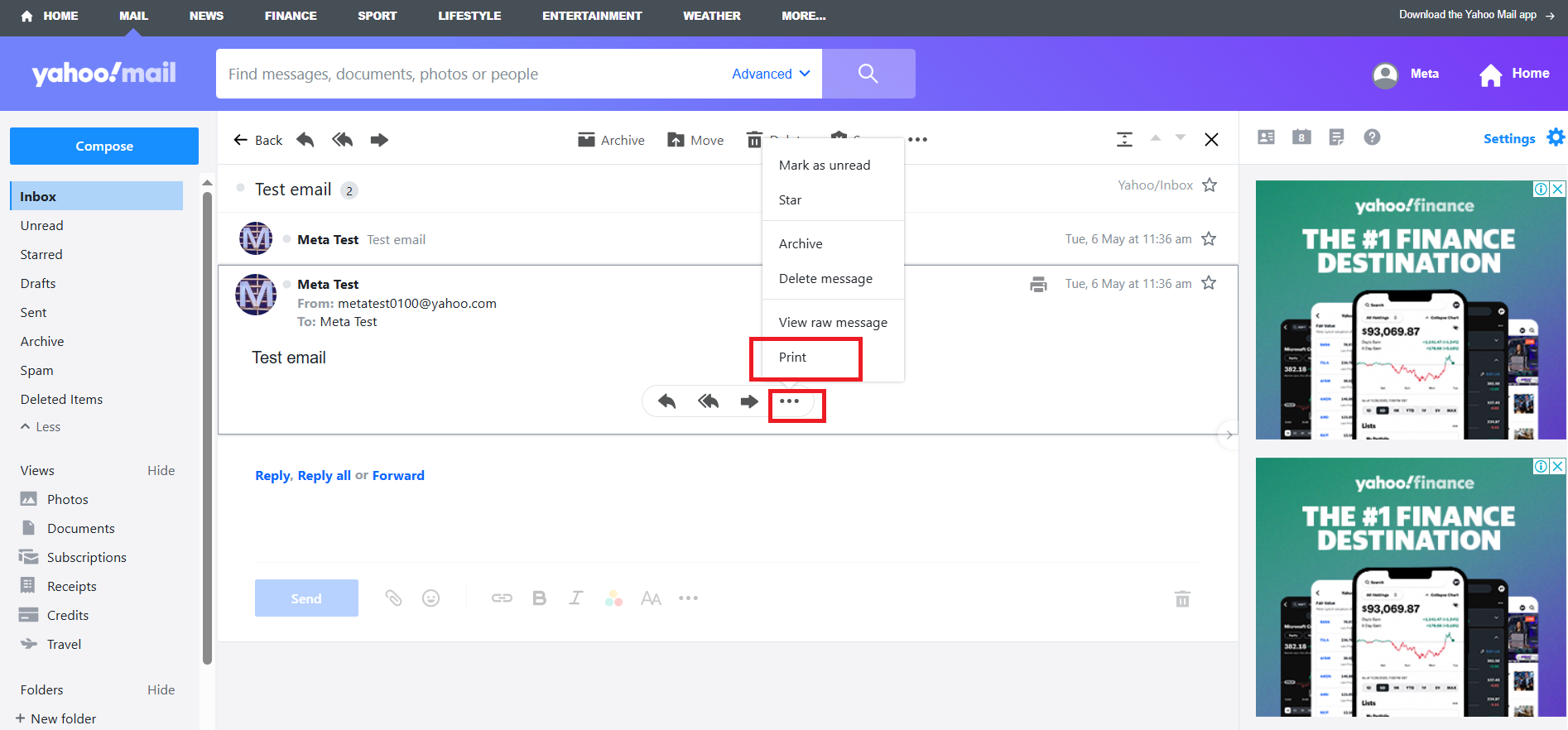Click the magnifier search button
The height and width of the screenshot is (730, 1568).
coord(868,74)
